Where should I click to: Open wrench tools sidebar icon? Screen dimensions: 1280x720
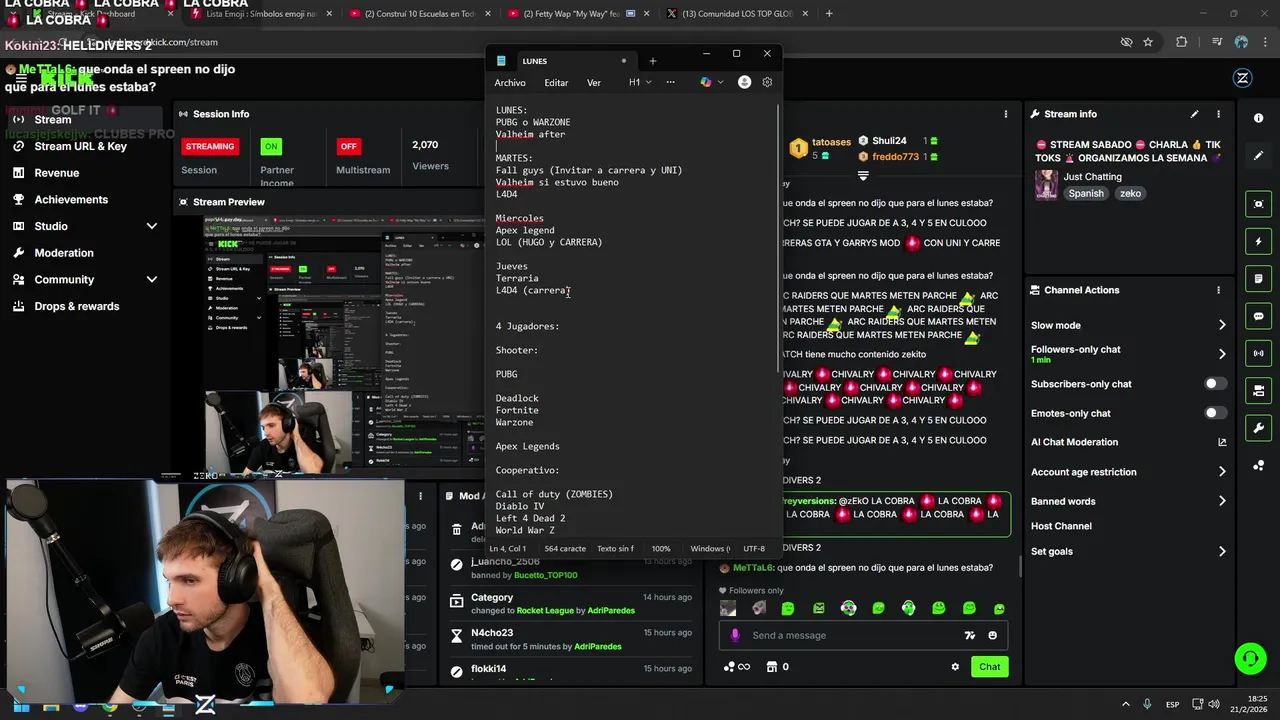click(1258, 428)
